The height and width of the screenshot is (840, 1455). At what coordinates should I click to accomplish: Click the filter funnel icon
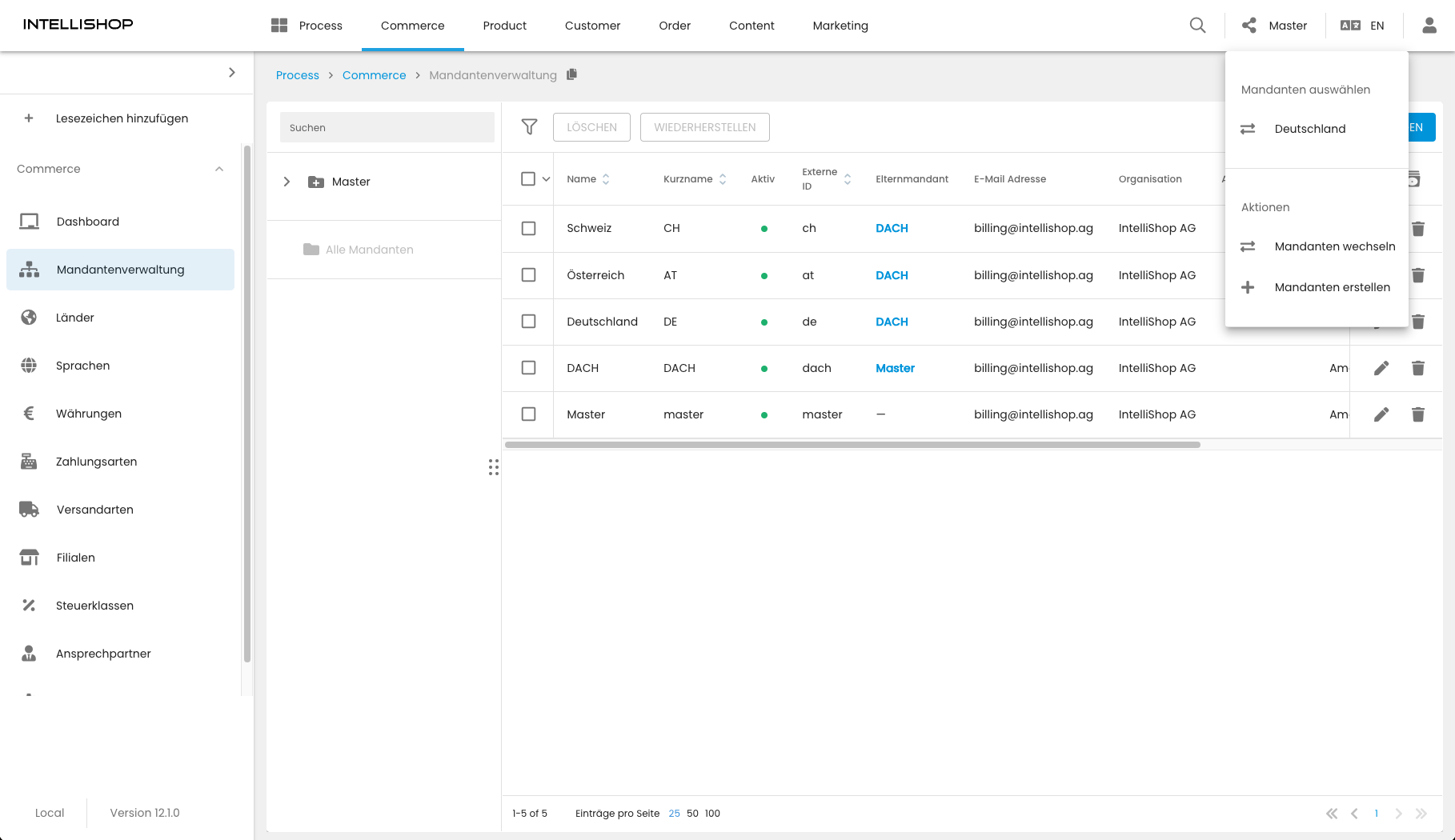(x=529, y=127)
